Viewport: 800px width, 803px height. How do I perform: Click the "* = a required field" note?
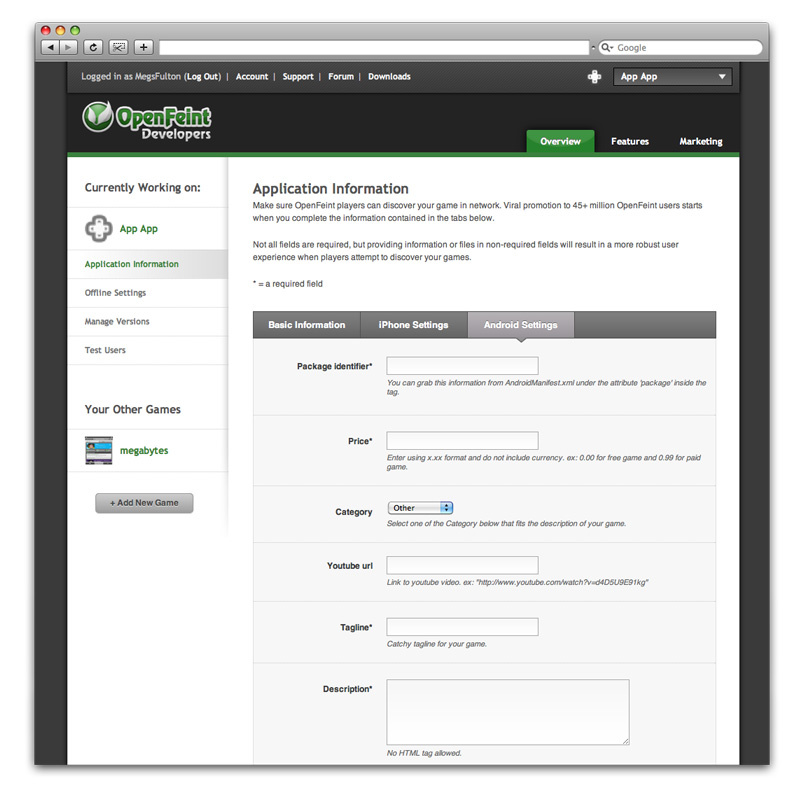(287, 284)
